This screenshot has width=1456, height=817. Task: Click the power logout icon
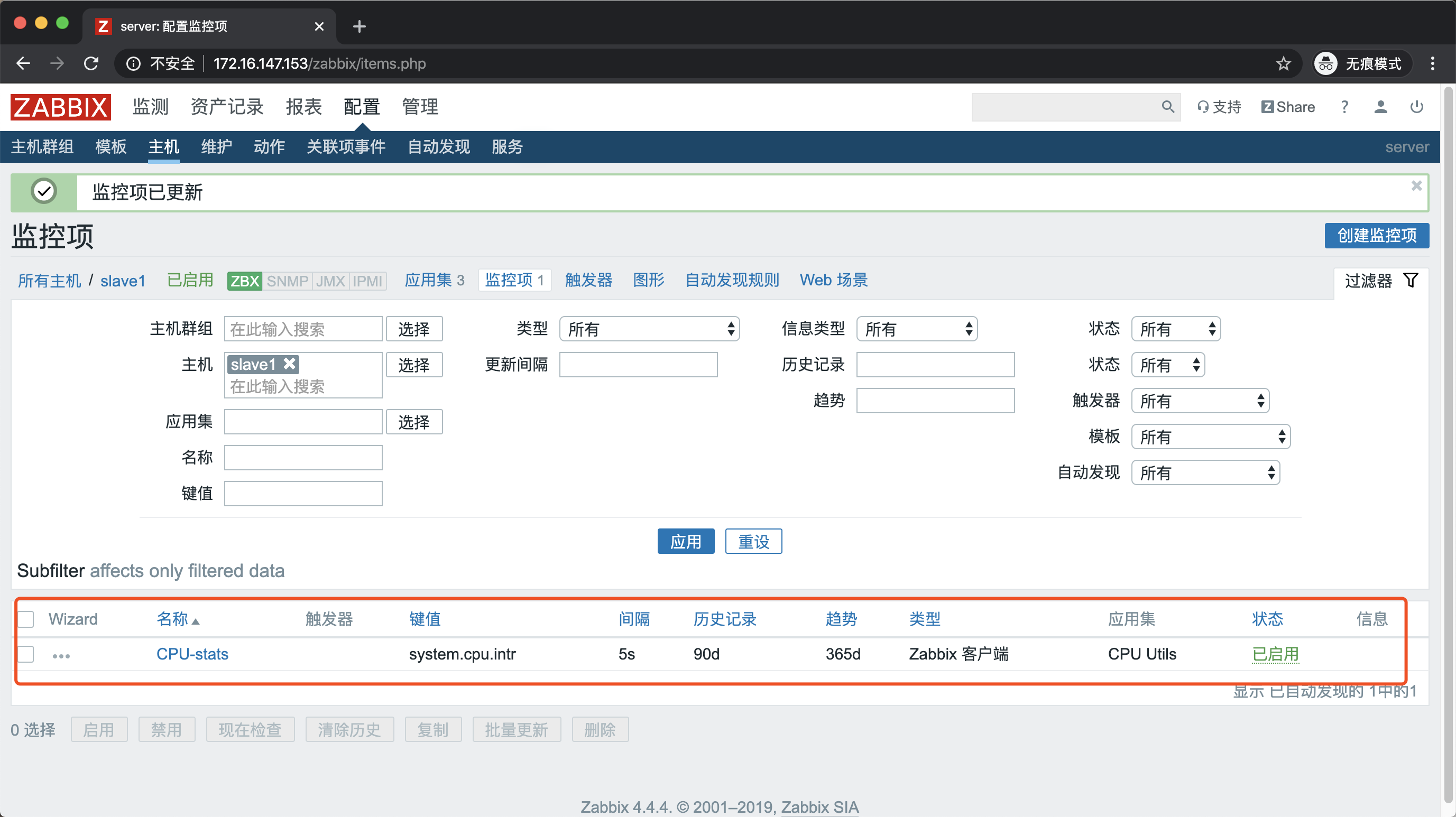[x=1416, y=107]
